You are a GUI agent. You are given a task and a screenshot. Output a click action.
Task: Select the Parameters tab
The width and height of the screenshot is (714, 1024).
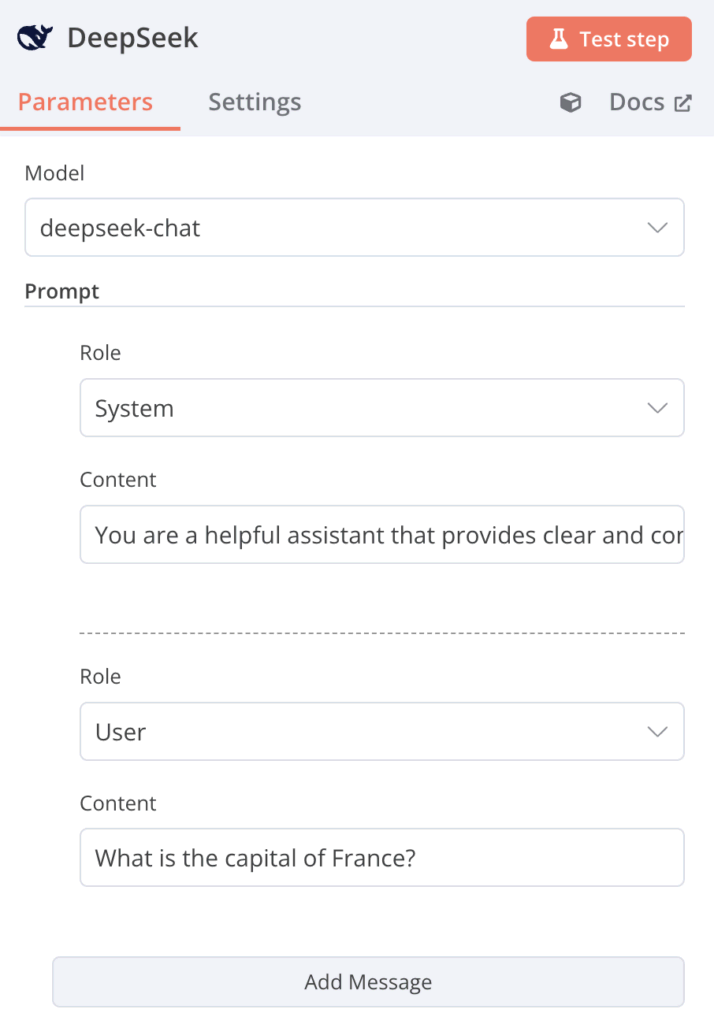point(83,102)
